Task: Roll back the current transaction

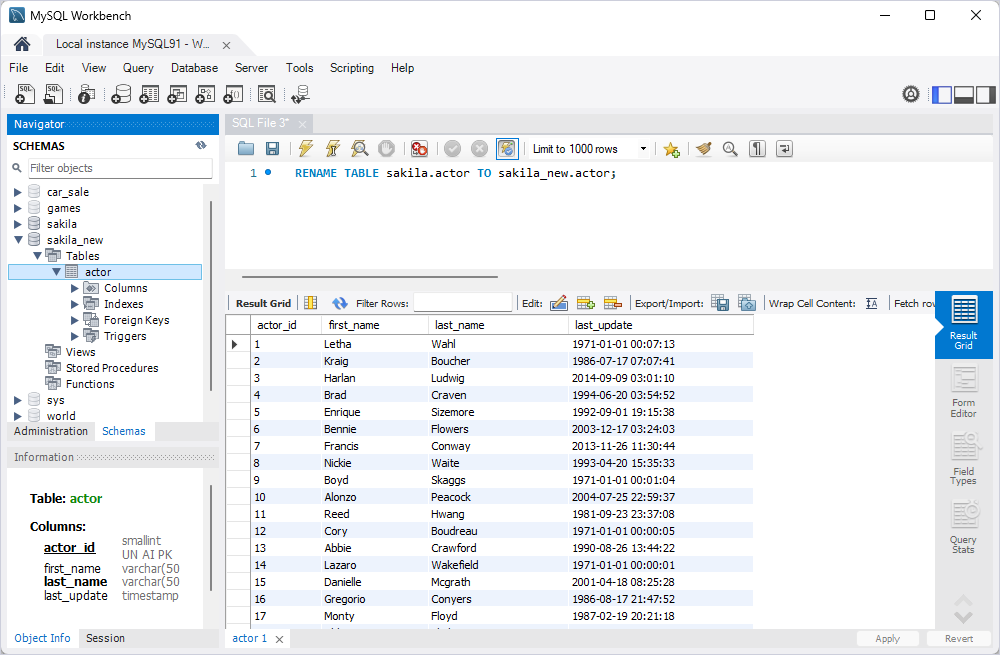Action: click(x=479, y=149)
